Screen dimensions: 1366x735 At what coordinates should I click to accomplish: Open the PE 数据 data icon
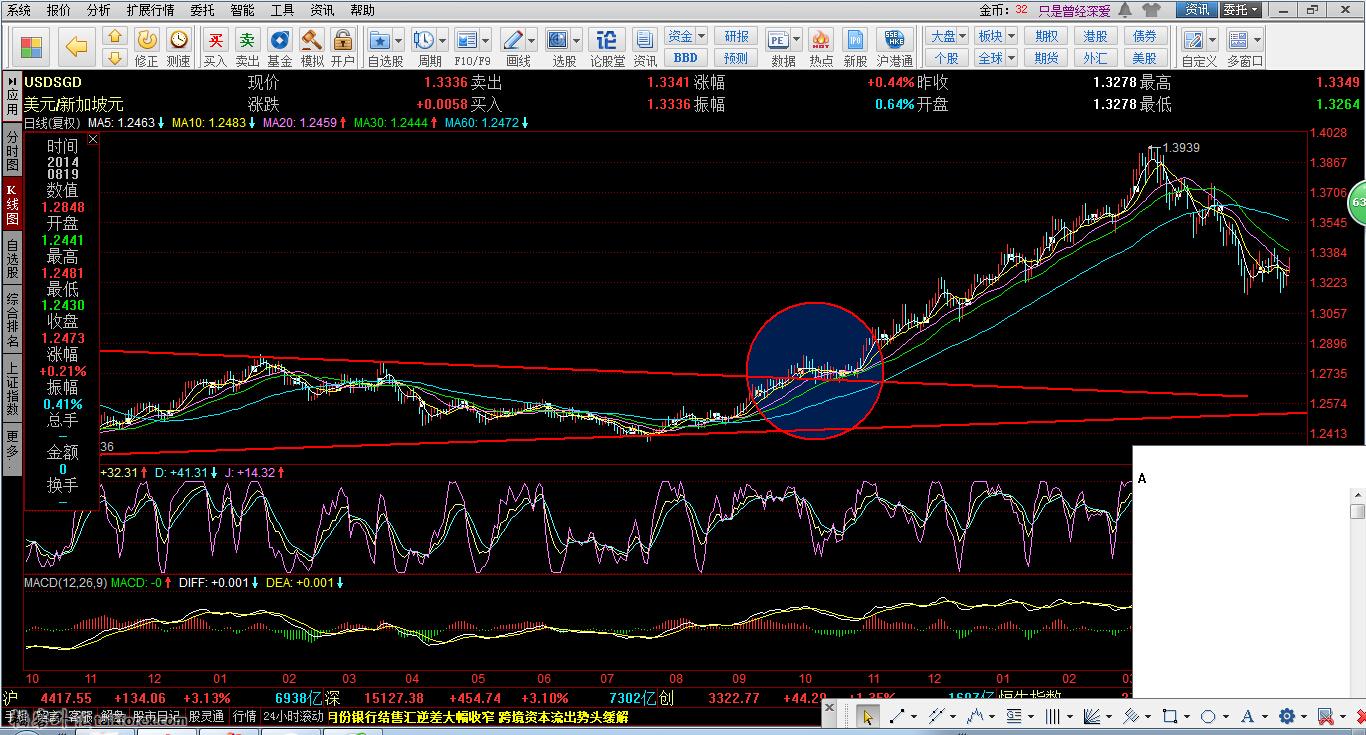[x=778, y=40]
